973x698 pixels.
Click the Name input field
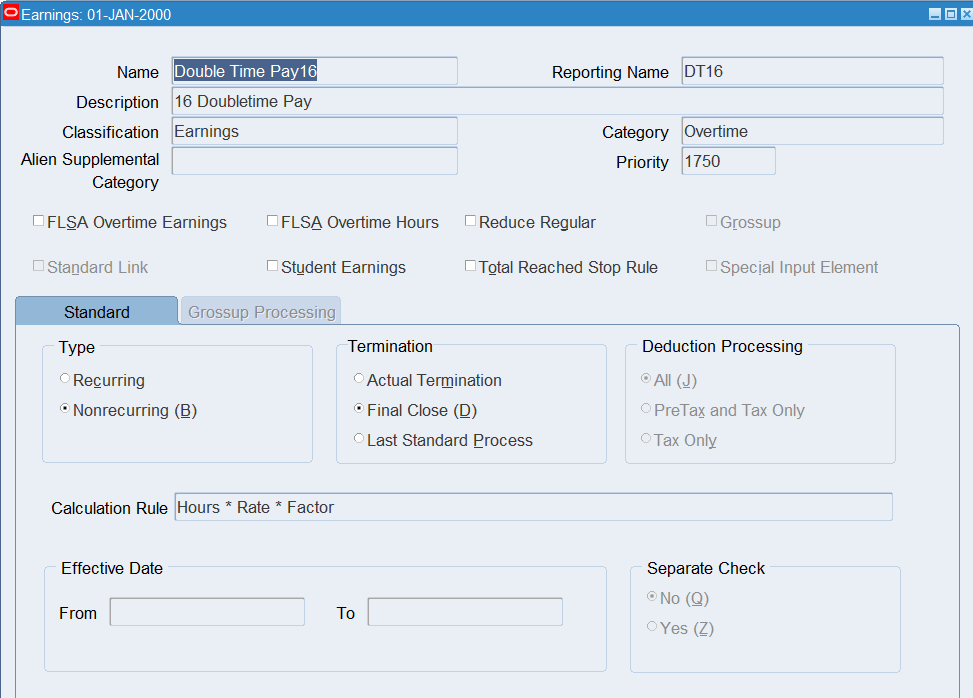[x=314, y=71]
